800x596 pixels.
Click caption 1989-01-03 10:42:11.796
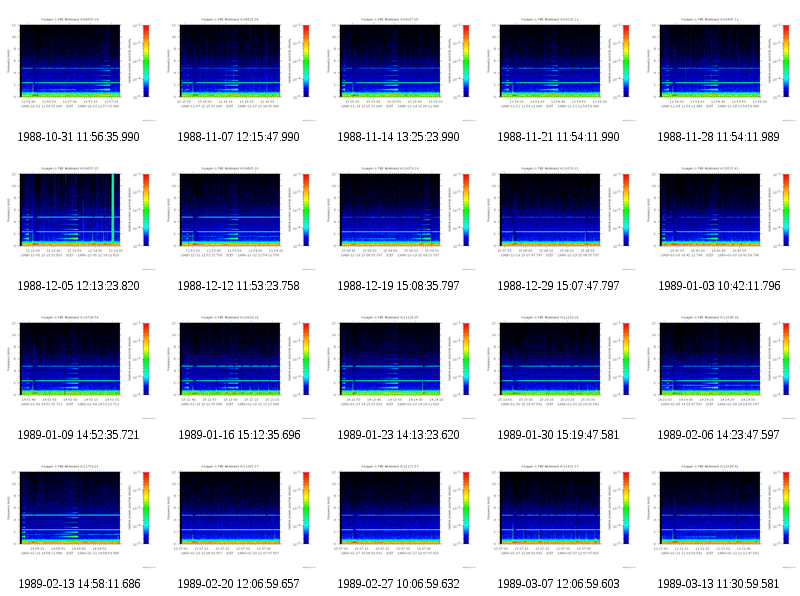pyautogui.click(x=719, y=286)
